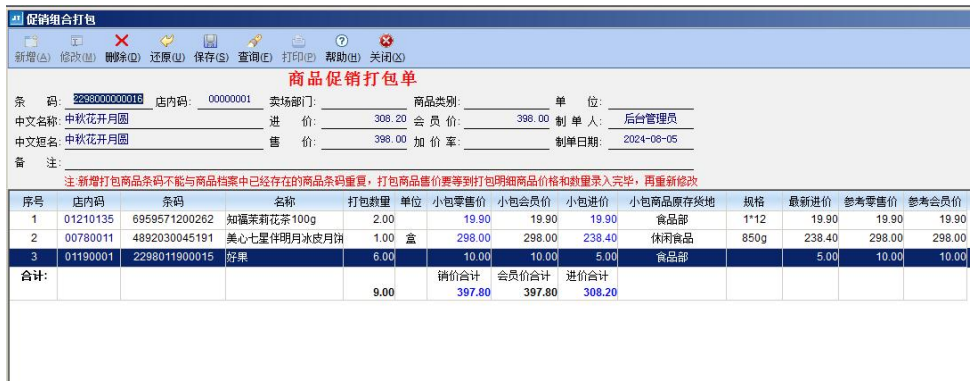975x386 pixels.
Task: Click the 制单日期 field 2024-08-05
Action: click(650, 140)
